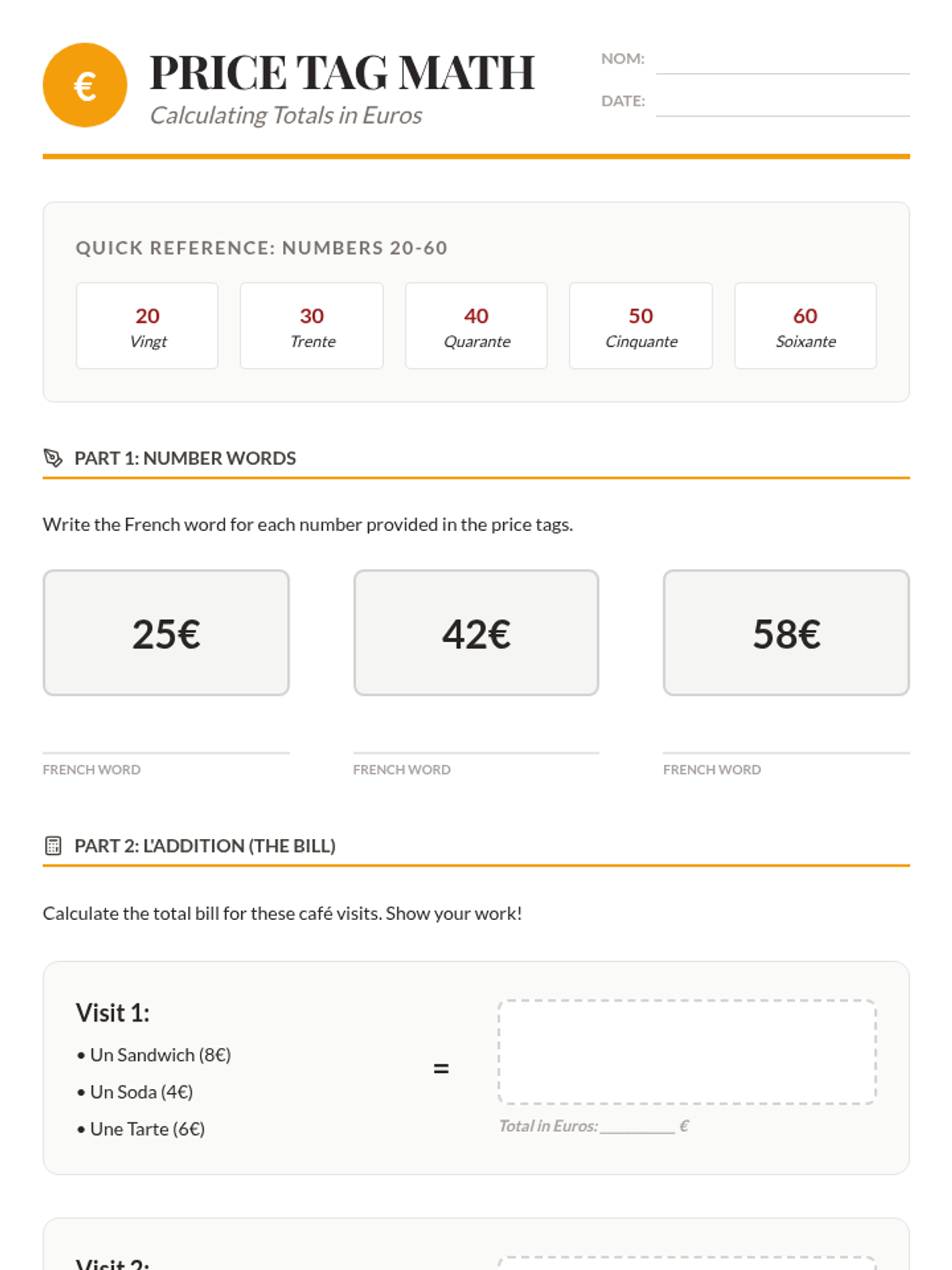Select the 60 Soixante reference card
Image resolution: width=952 pixels, height=1270 pixels.
click(805, 326)
